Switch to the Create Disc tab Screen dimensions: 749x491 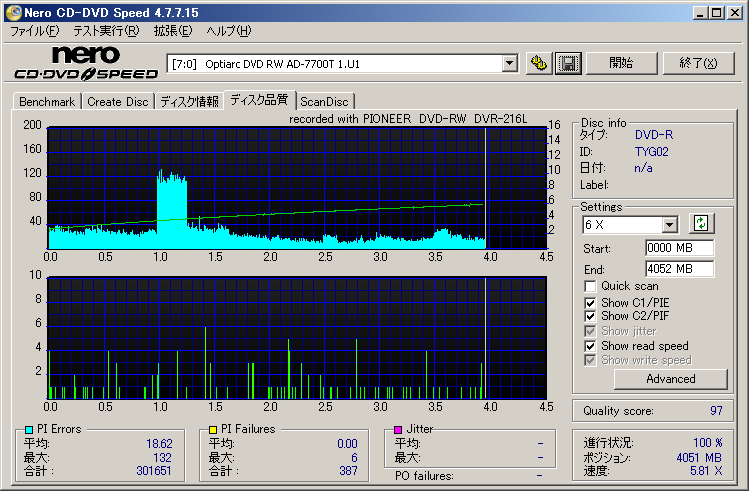(118, 102)
